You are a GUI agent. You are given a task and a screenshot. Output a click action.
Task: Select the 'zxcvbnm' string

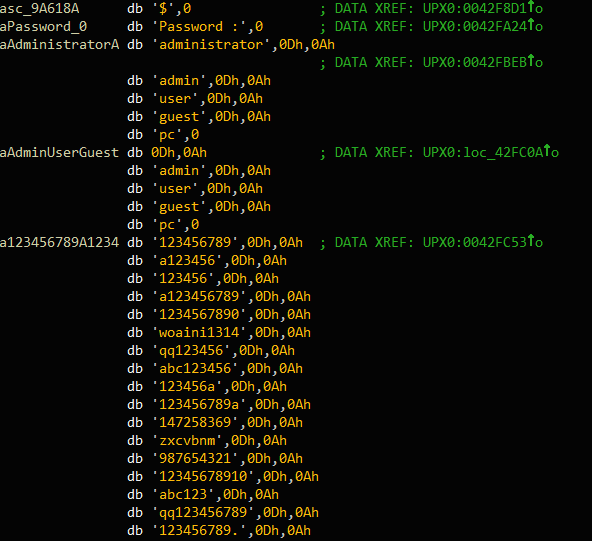tap(187, 441)
